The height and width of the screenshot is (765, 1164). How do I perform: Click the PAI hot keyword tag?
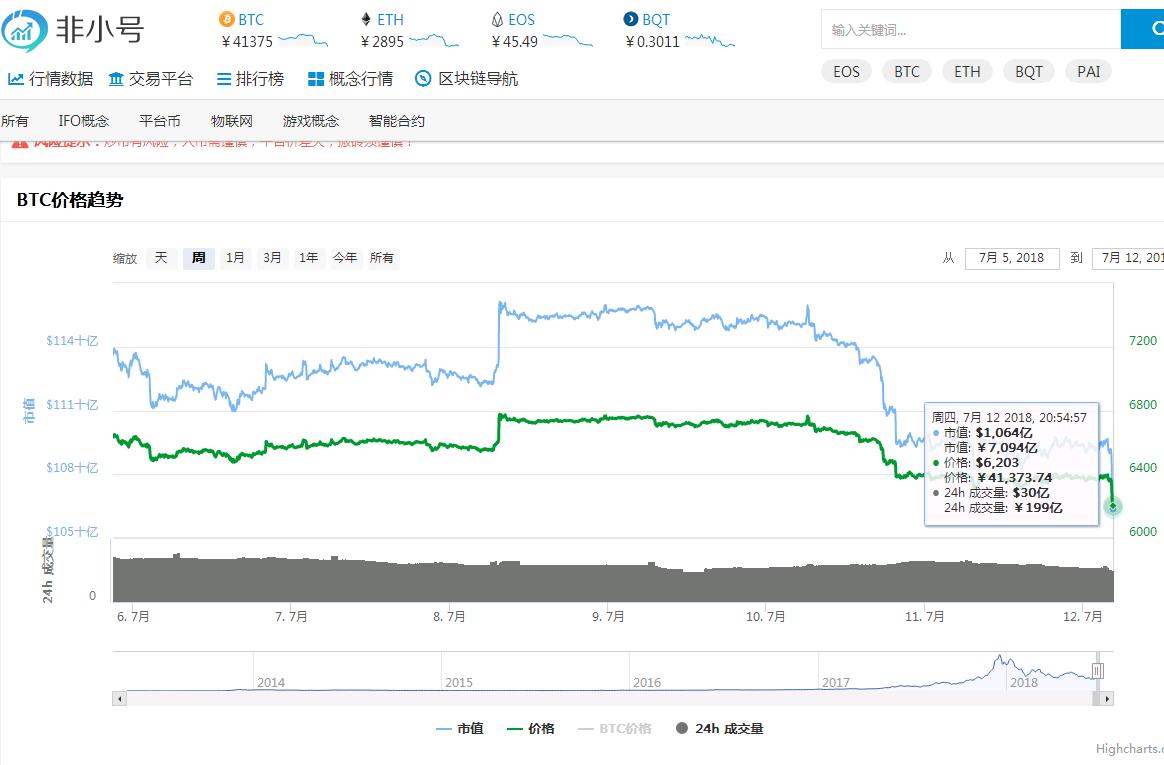(1088, 71)
